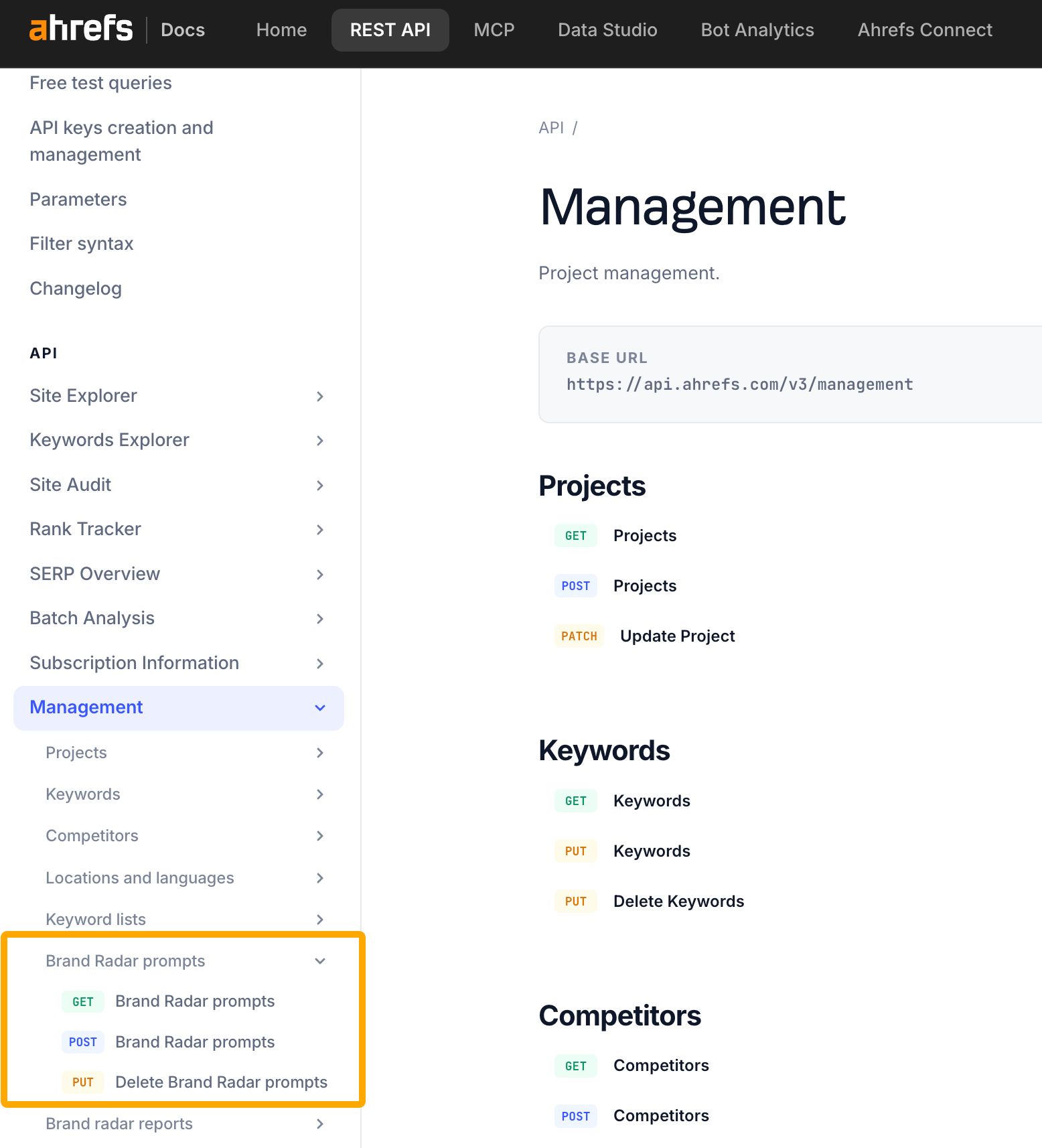The image size is (1042, 1148).
Task: Select the REST API tab
Action: (390, 30)
